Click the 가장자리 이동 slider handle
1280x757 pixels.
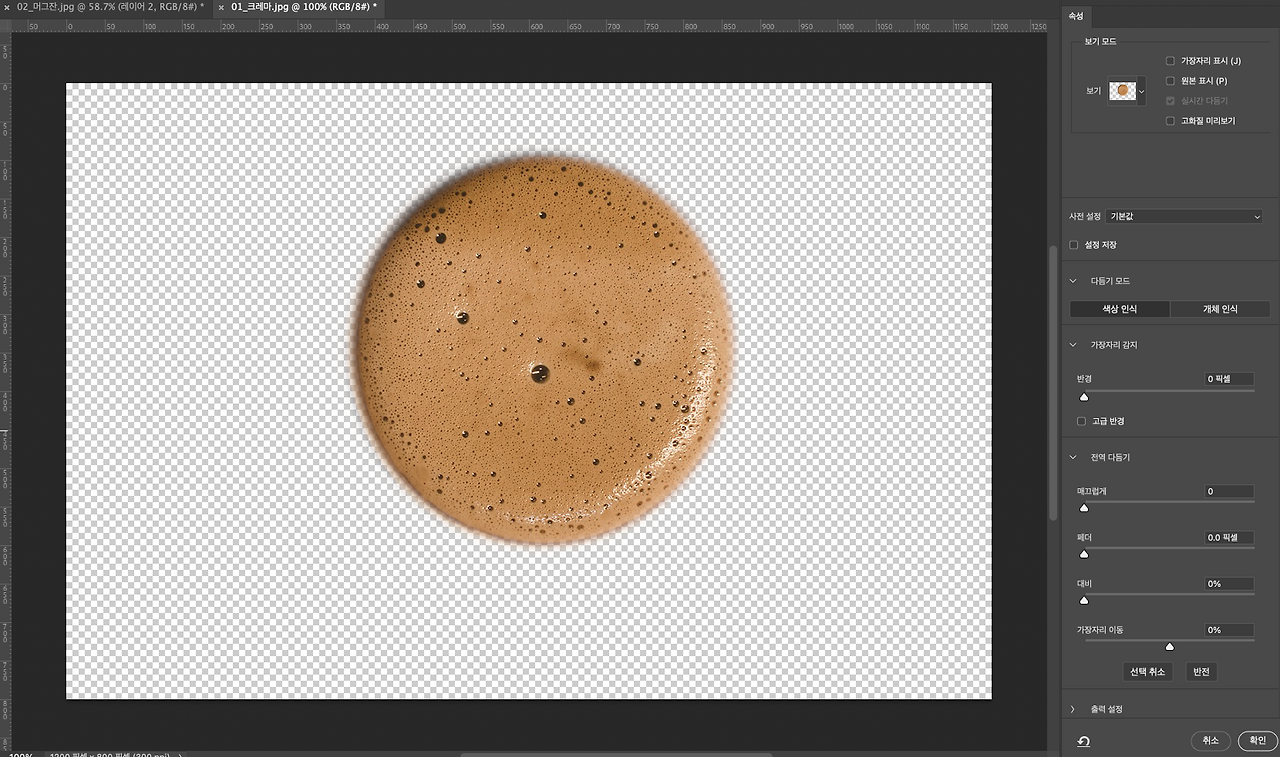[x=1169, y=646]
